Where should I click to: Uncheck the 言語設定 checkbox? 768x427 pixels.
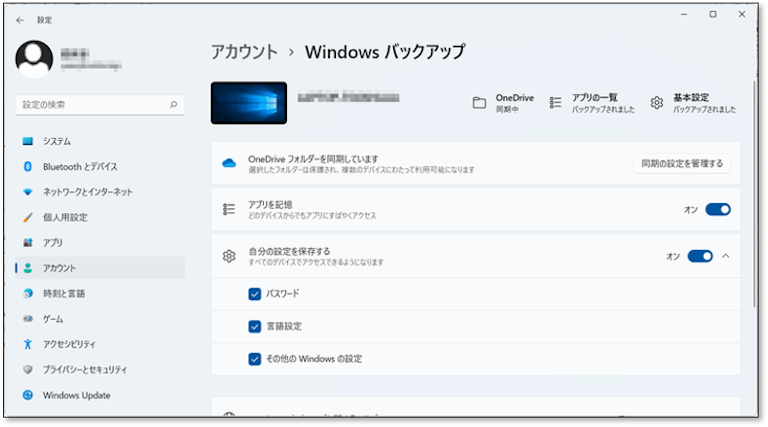[255, 327]
